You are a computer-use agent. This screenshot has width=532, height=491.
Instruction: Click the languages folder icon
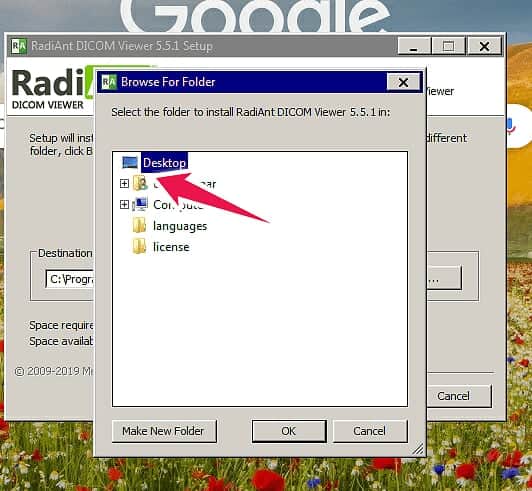click(139, 226)
